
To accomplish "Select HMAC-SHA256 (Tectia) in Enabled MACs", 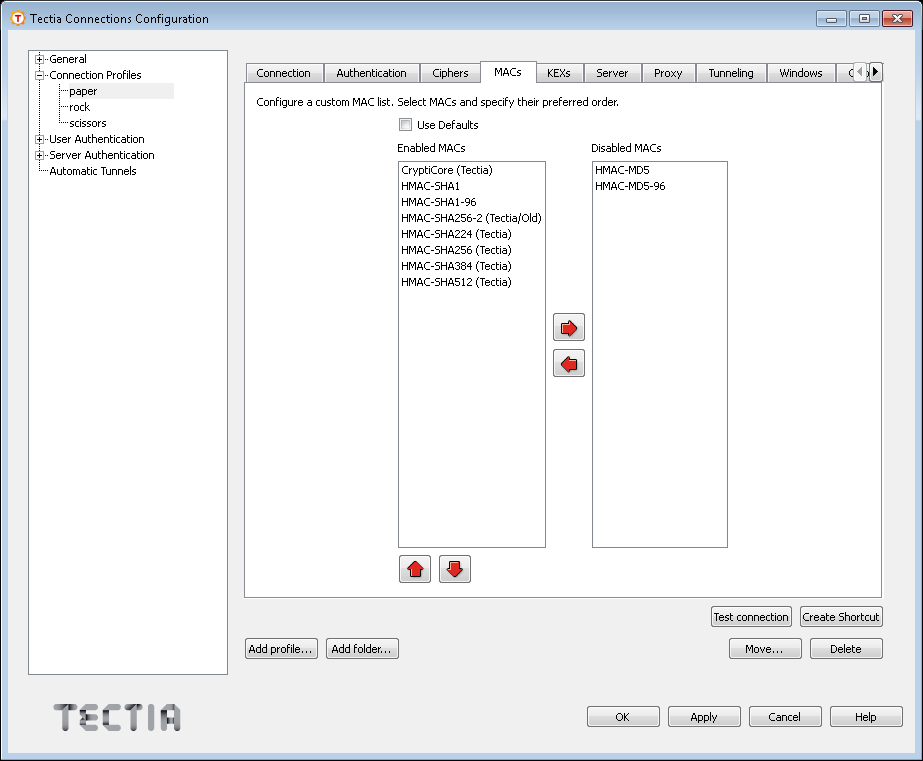I will pyautogui.click(x=456, y=250).
